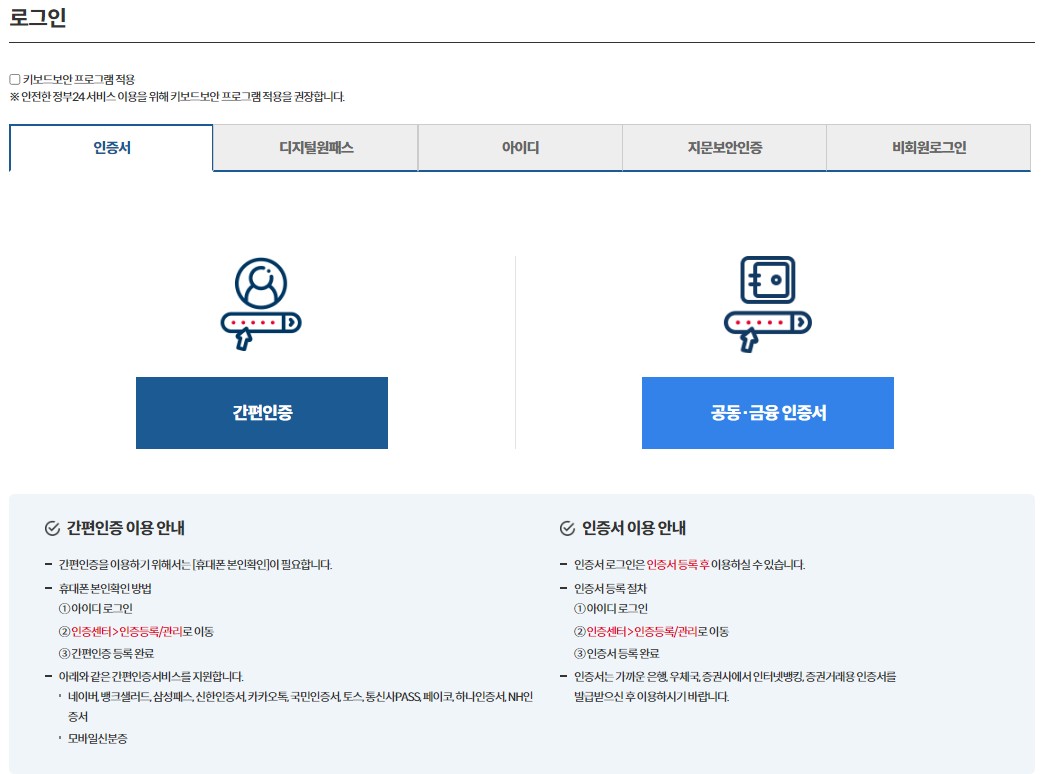Click the 간편인증 button
Viewport: 1041px width, 774px height.
[x=262, y=412]
